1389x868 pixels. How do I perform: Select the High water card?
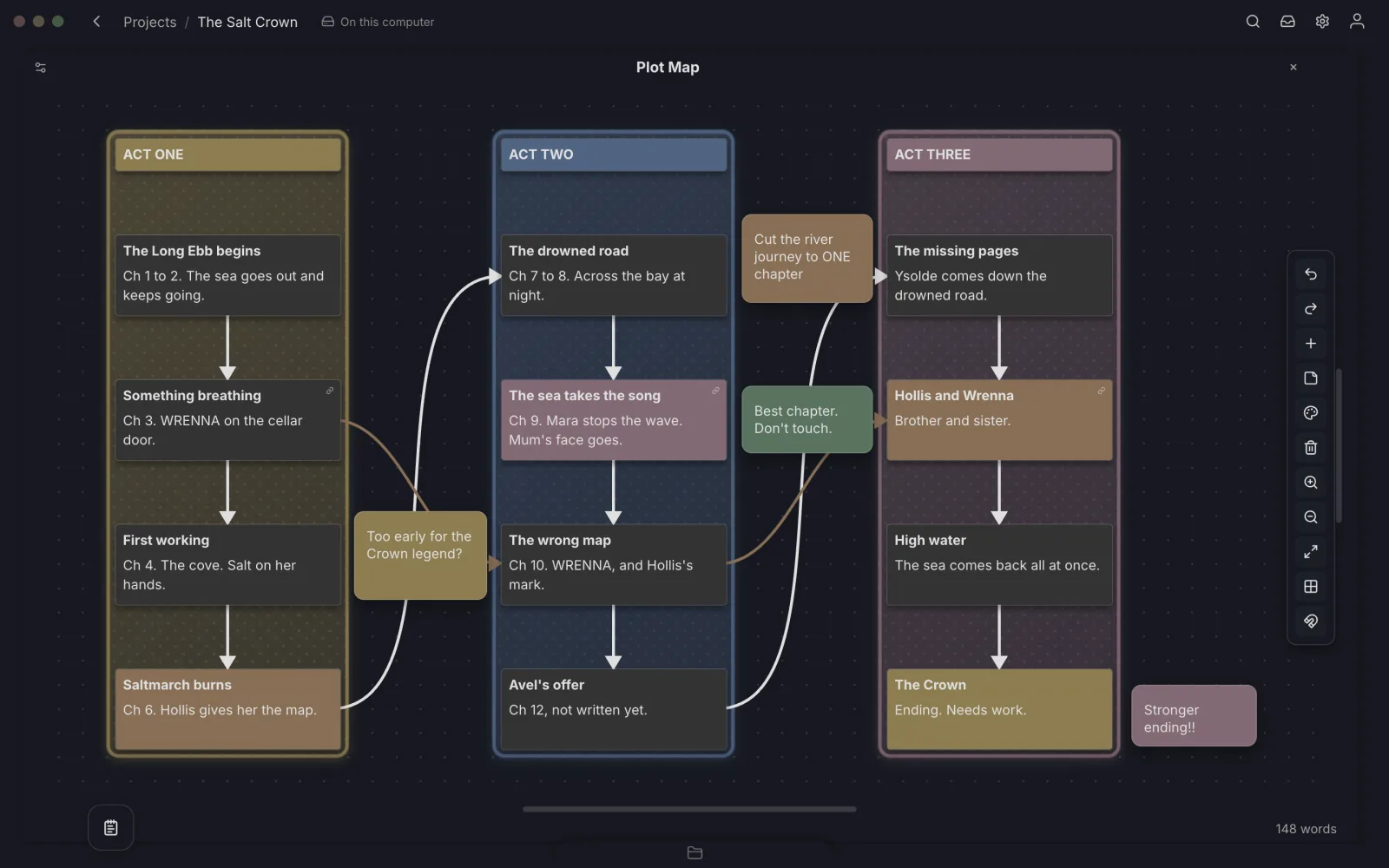pyautogui.click(x=999, y=564)
